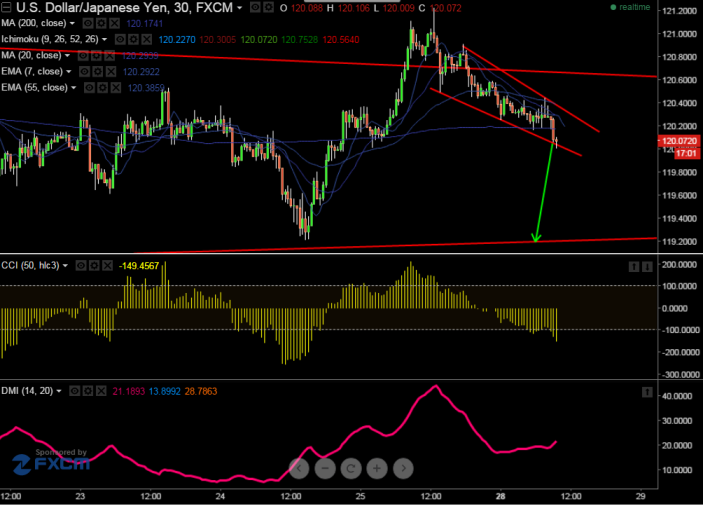The height and width of the screenshot is (505, 703).
Task: Open settings for EMA (7, close) indicator
Action: (x=98, y=72)
